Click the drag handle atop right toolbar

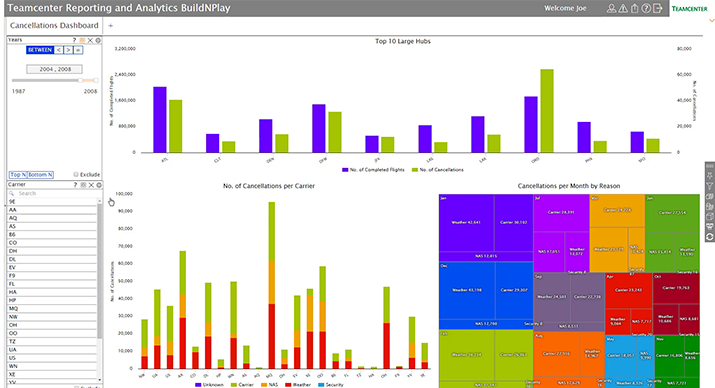[x=710, y=166]
